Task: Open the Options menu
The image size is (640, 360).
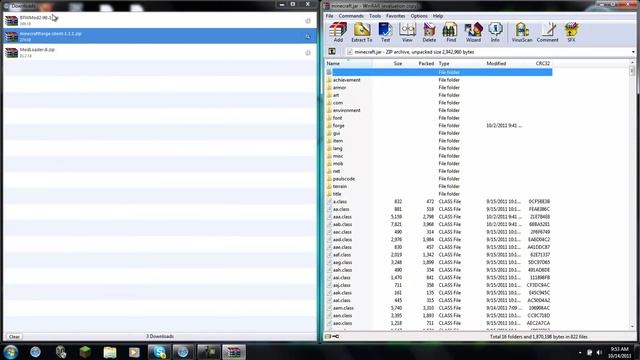Action: (419, 16)
